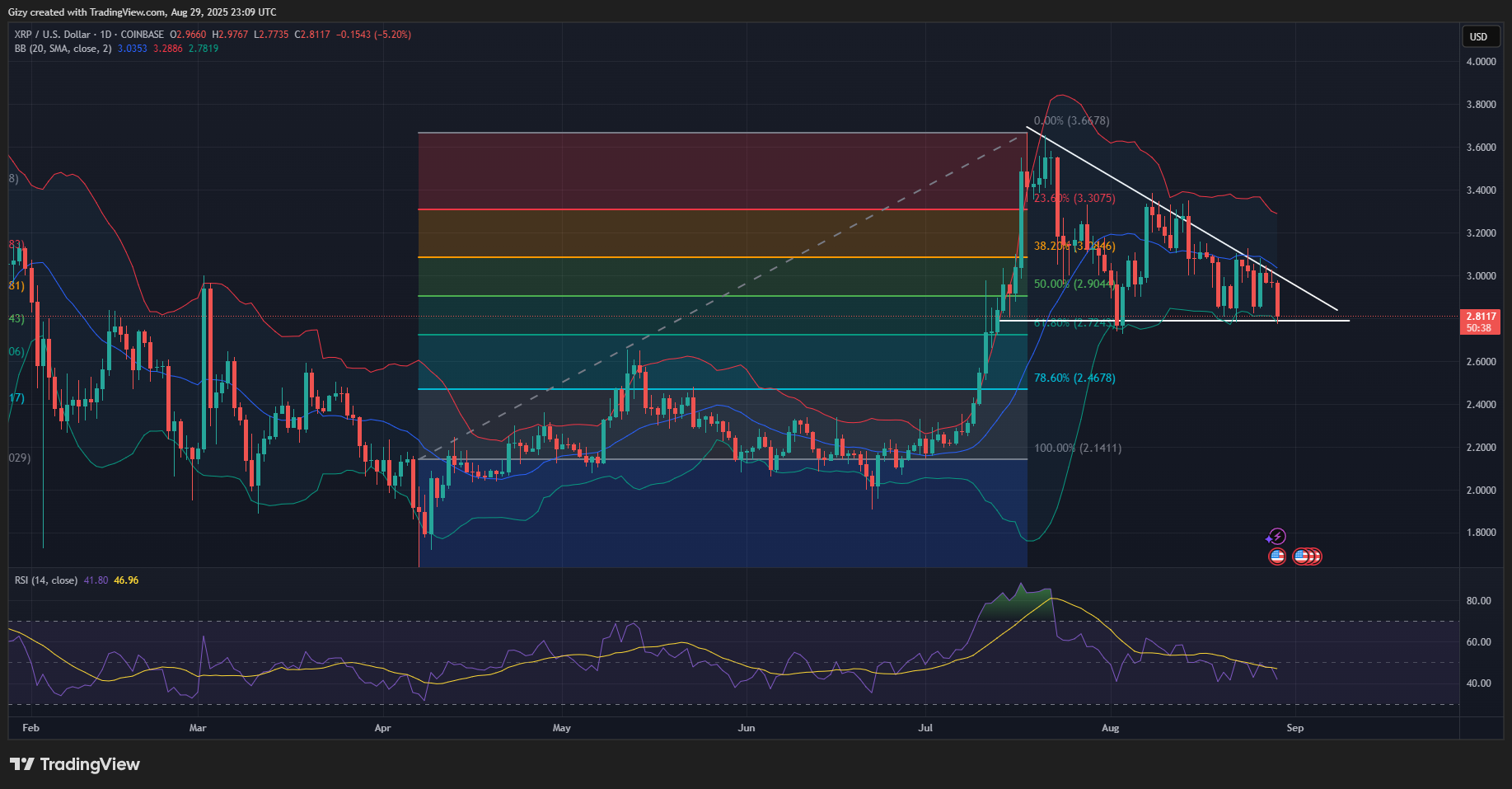
Task: Click the 2.8117 current price label
Action: coord(1480,316)
